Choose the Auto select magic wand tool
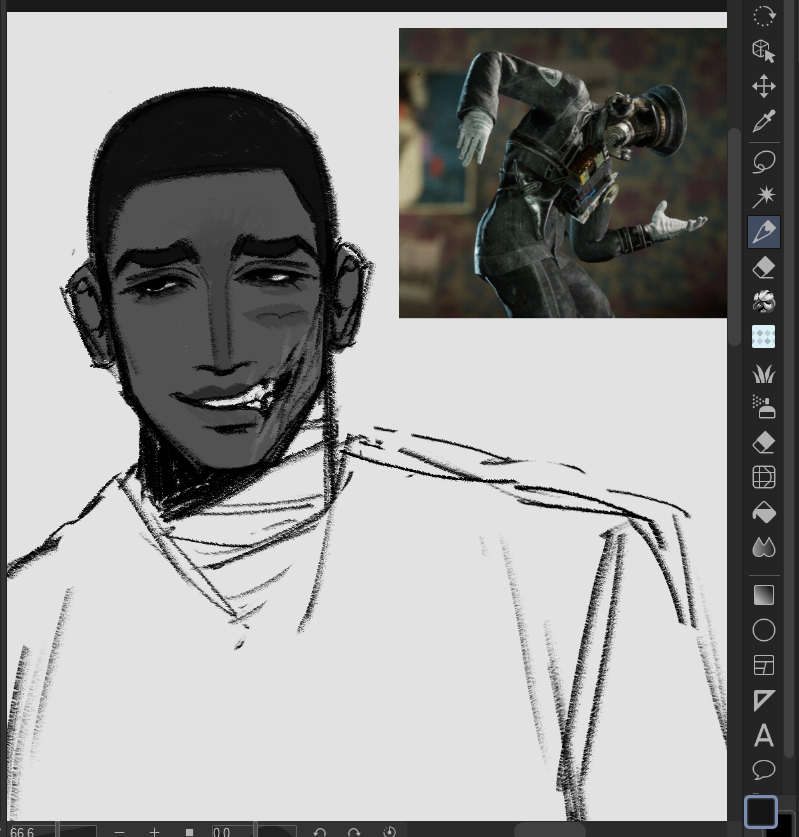Image resolution: width=799 pixels, height=837 pixels. (x=764, y=196)
